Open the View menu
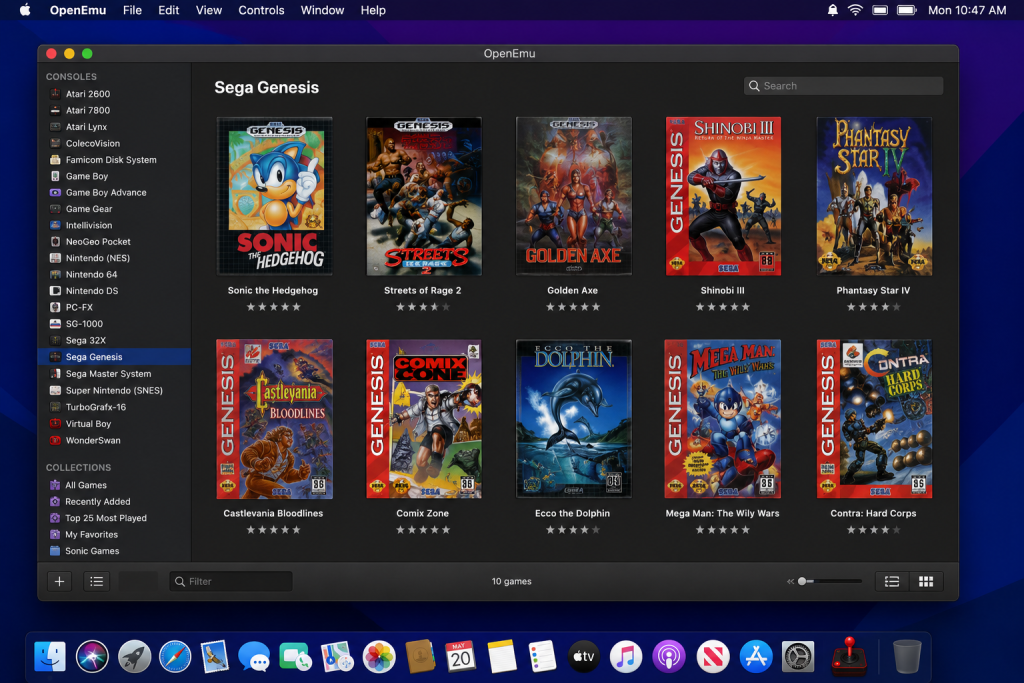 click(x=209, y=10)
